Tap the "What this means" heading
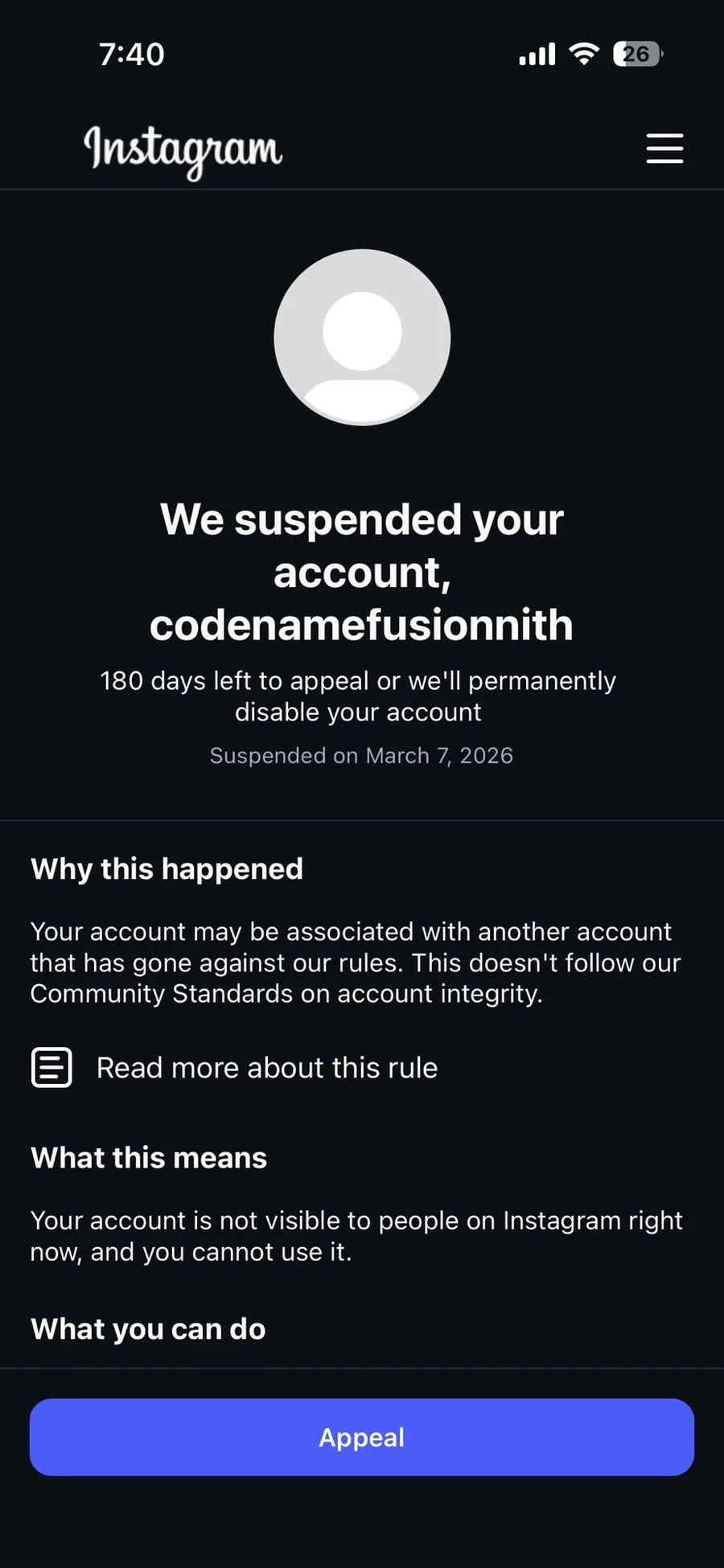This screenshot has height=1568, width=724. point(149,1158)
